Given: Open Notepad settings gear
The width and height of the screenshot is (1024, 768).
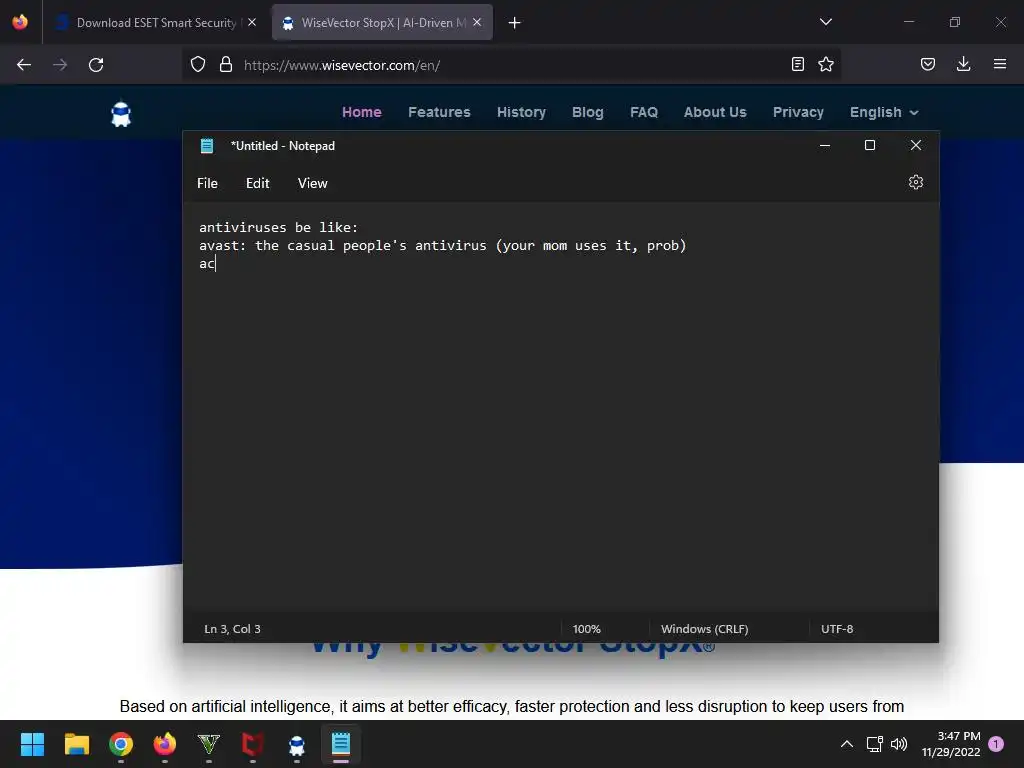Looking at the screenshot, I should (916, 182).
